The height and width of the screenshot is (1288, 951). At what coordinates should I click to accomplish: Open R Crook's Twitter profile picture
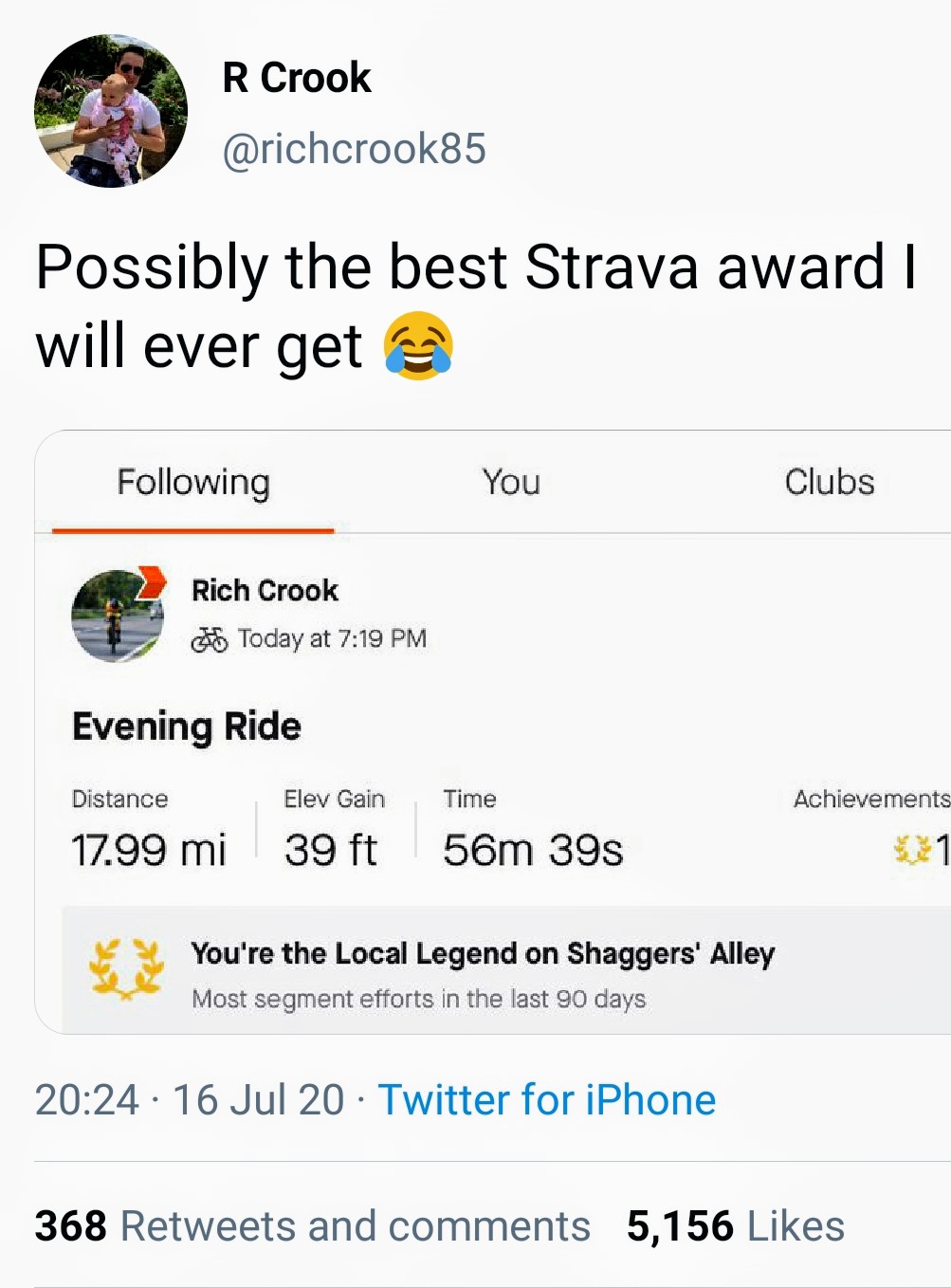tap(111, 111)
